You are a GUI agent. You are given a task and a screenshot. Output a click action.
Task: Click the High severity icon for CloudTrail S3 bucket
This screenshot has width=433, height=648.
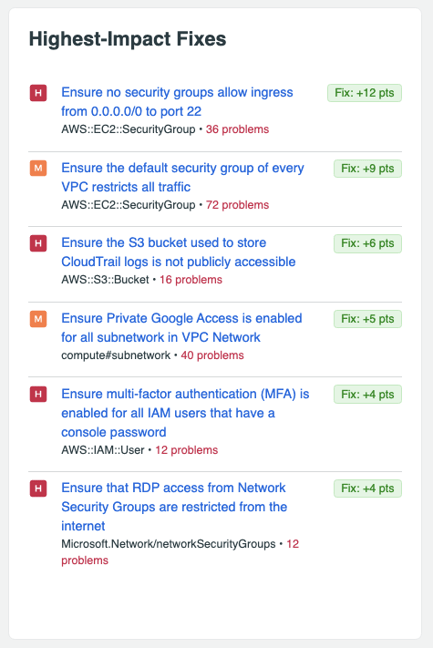point(38,243)
